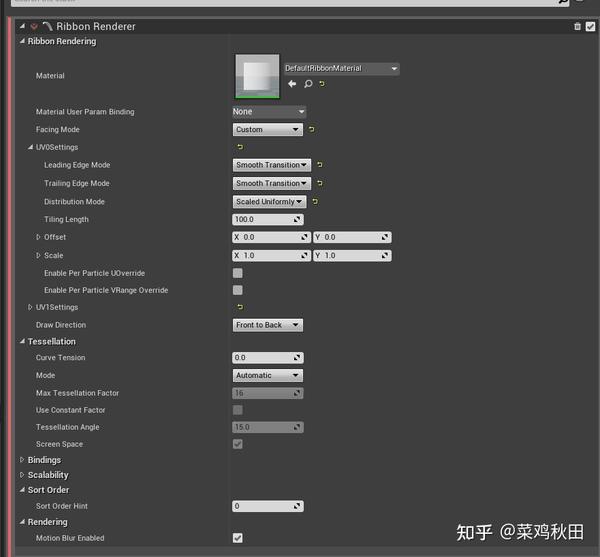Expand the UV1Settings group

pos(30,307)
